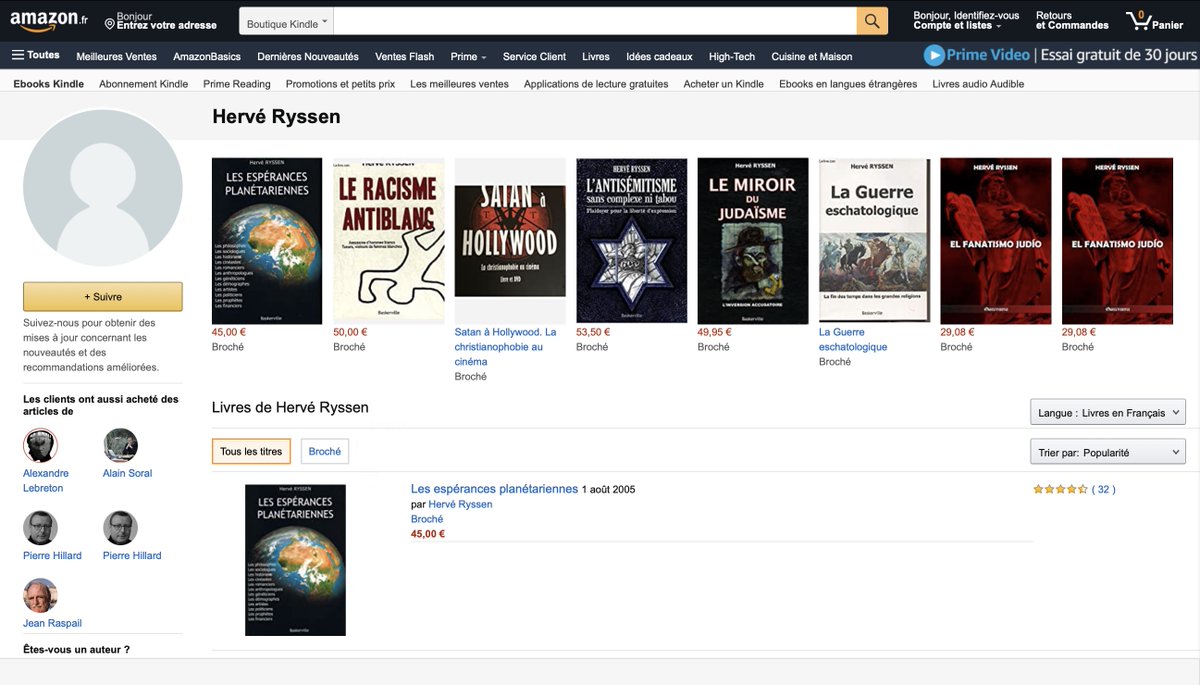Viewport: 1200px width, 685px height.
Task: Click the Prime Video play icon banner
Action: click(935, 56)
